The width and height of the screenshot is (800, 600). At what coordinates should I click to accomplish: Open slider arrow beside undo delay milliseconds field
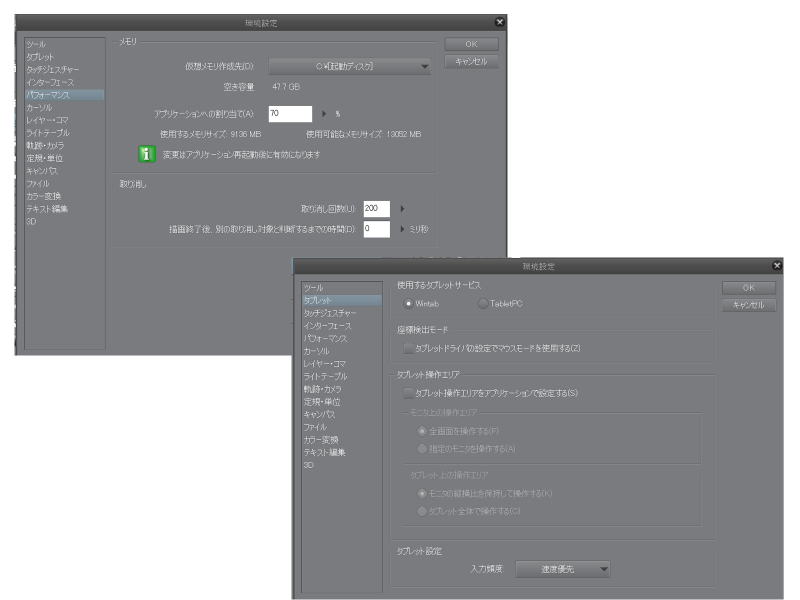402,229
